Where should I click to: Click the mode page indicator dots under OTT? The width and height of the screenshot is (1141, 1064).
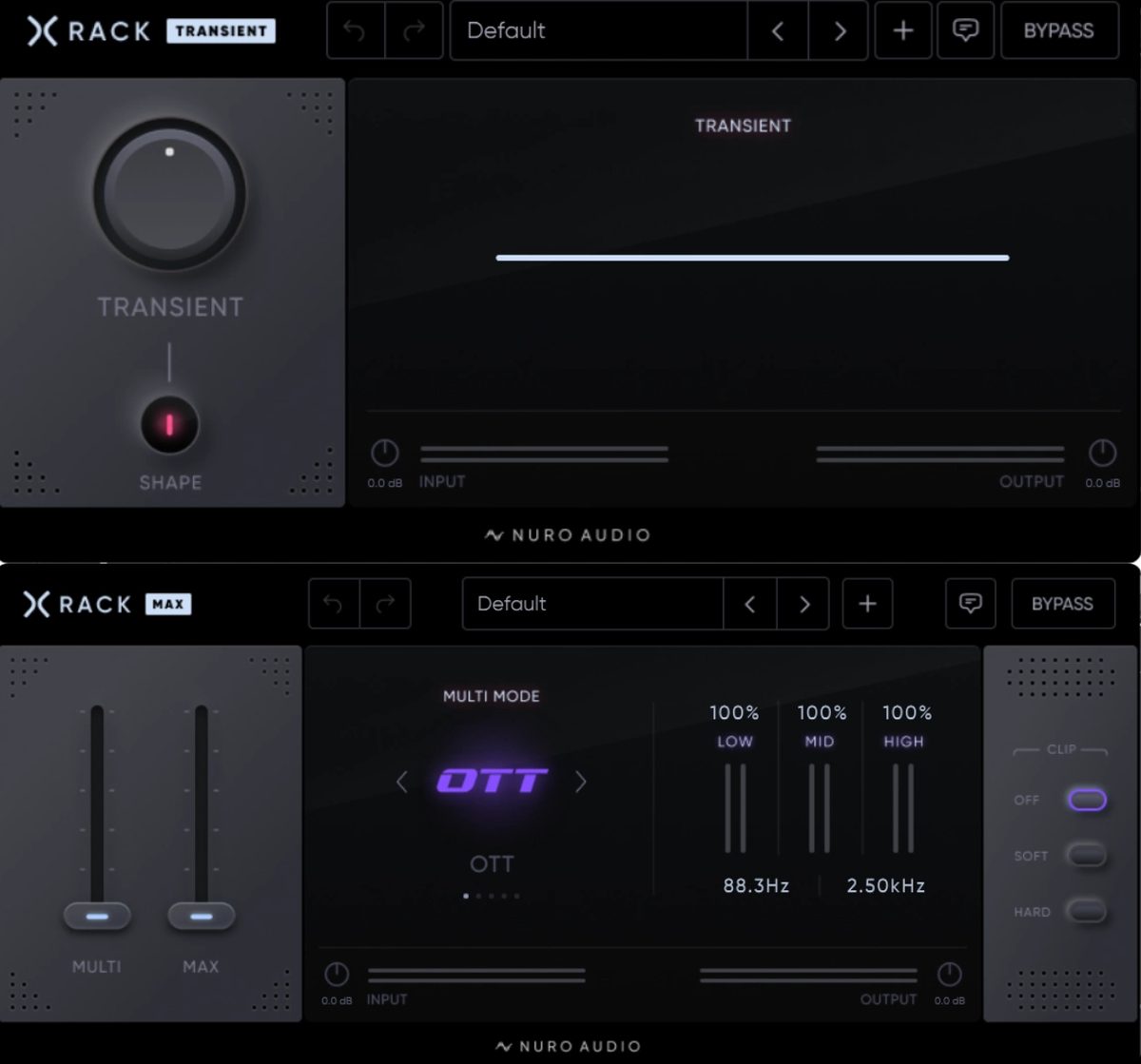[492, 896]
